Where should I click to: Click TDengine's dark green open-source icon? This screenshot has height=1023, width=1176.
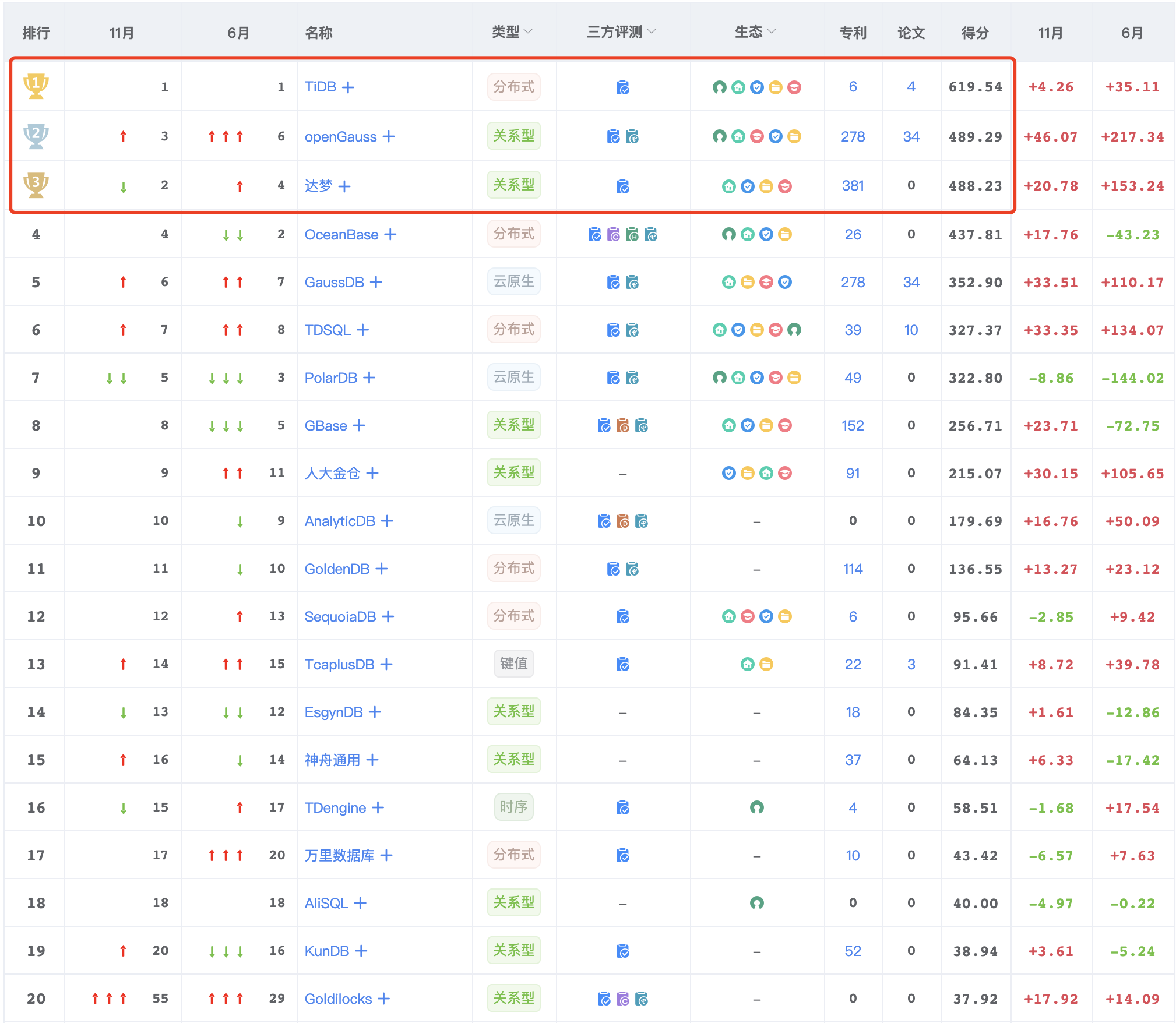(x=756, y=807)
